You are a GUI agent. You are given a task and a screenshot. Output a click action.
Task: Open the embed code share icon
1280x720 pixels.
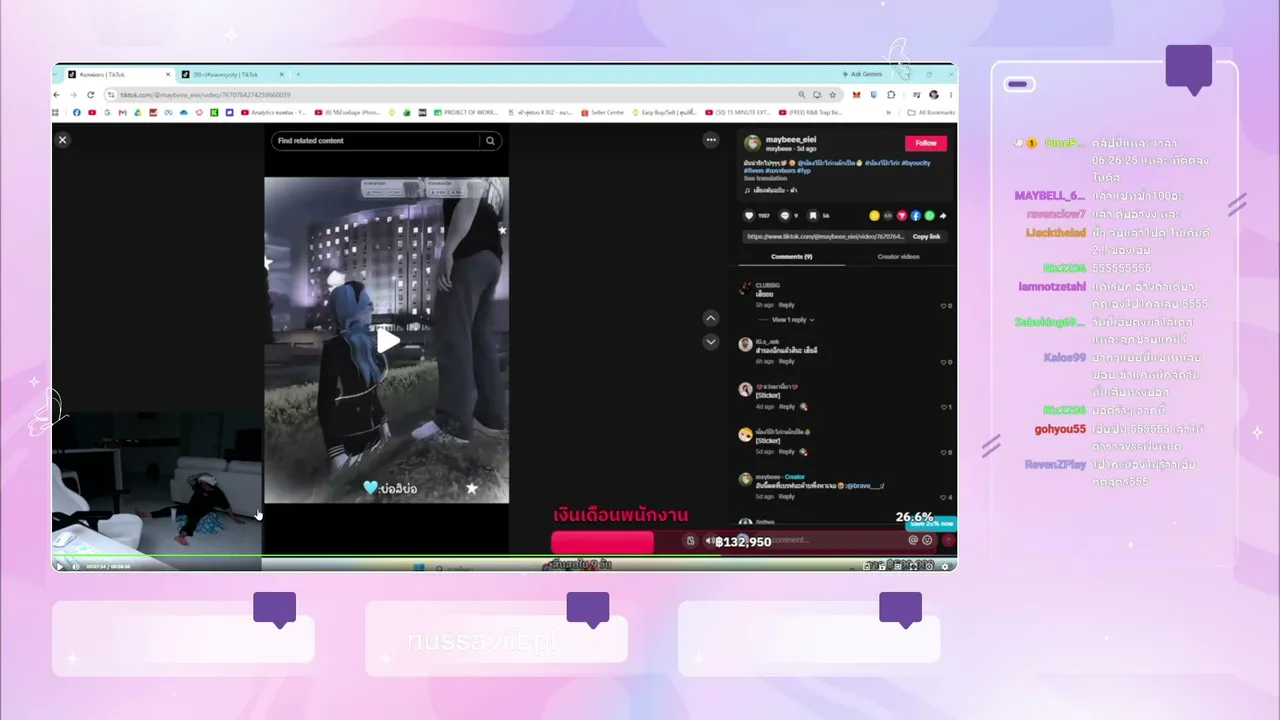tap(887, 216)
